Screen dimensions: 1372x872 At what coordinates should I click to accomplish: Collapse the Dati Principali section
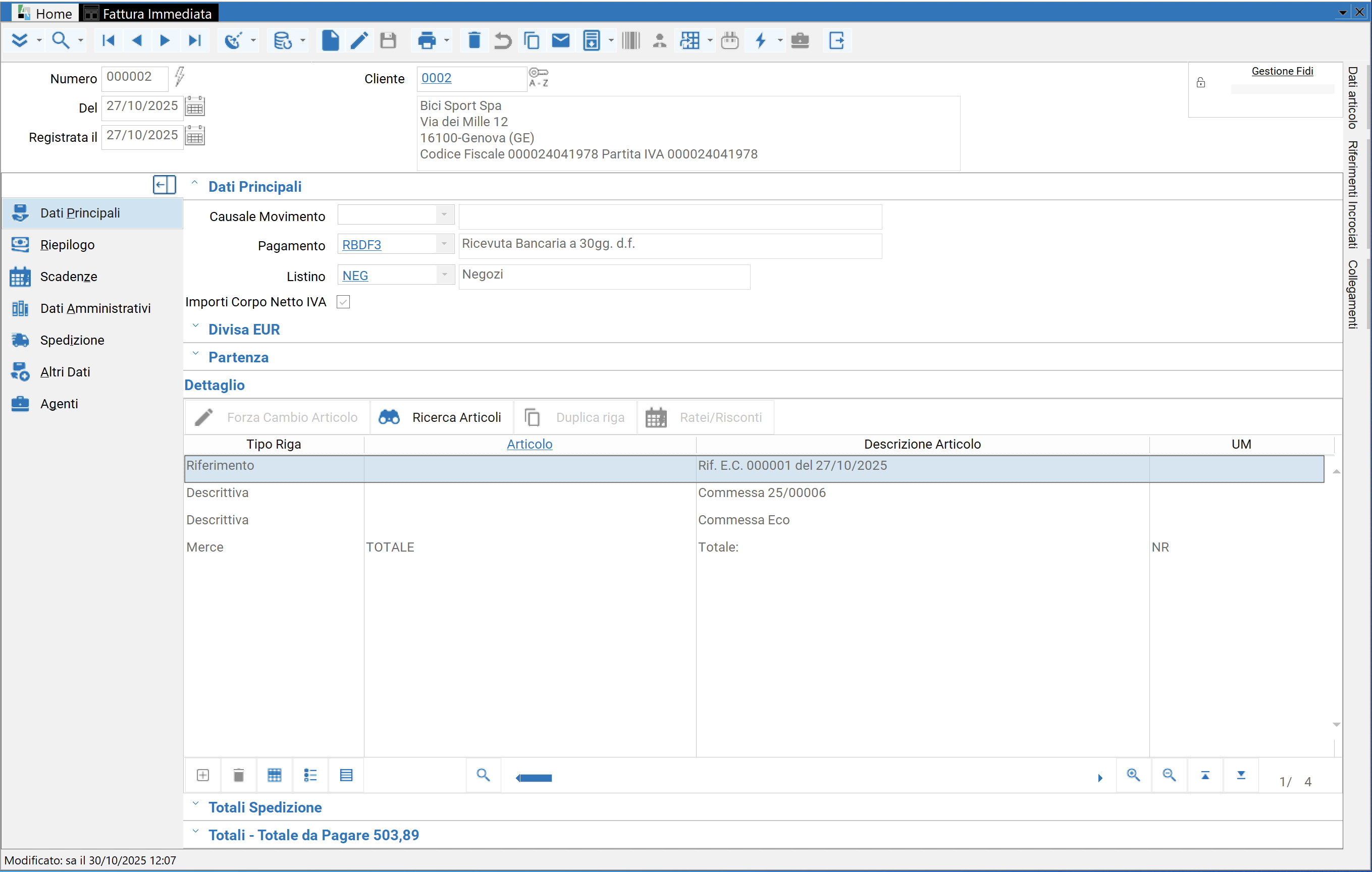195,183
